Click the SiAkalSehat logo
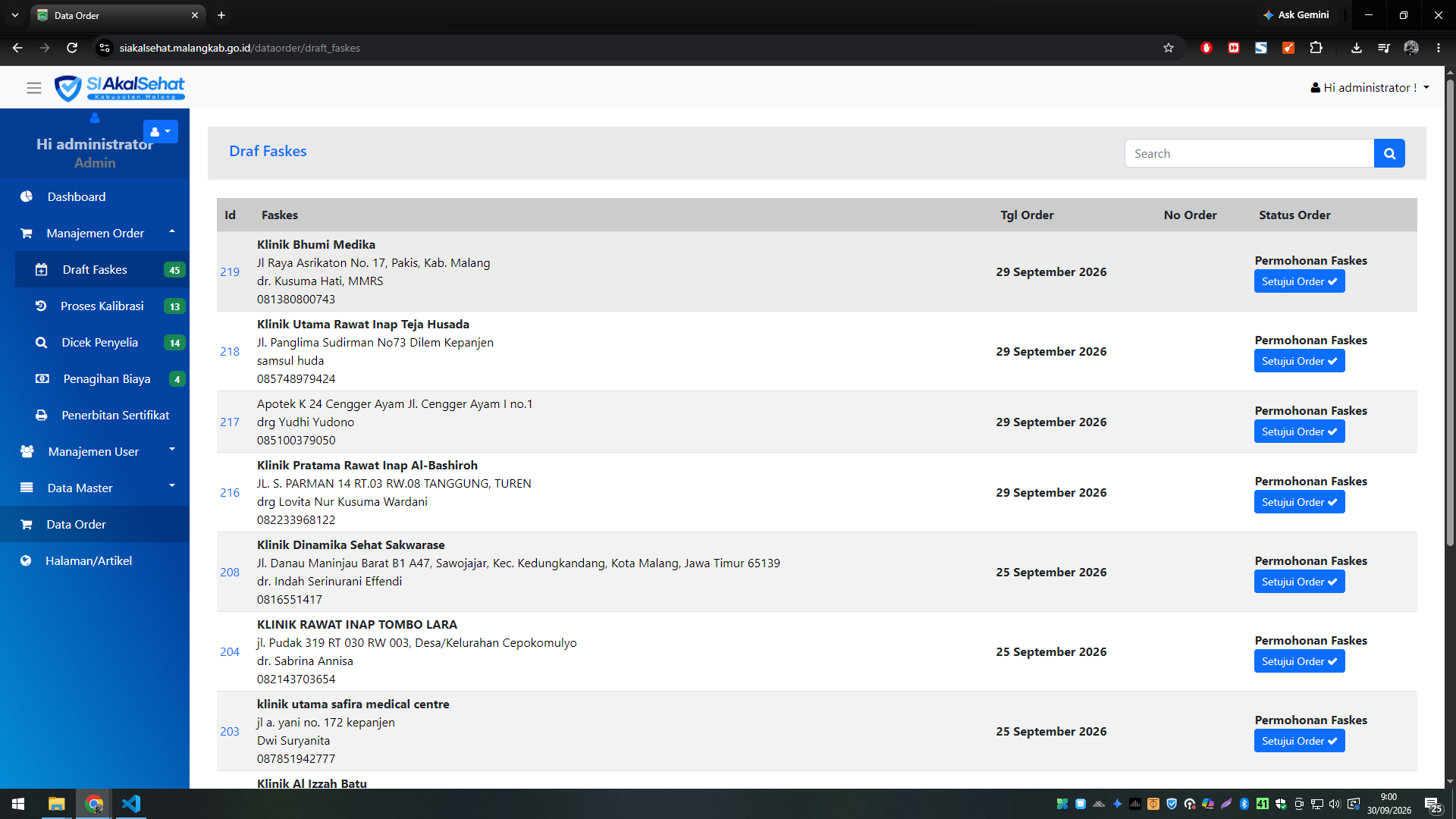The width and height of the screenshot is (1456, 819). (x=120, y=88)
